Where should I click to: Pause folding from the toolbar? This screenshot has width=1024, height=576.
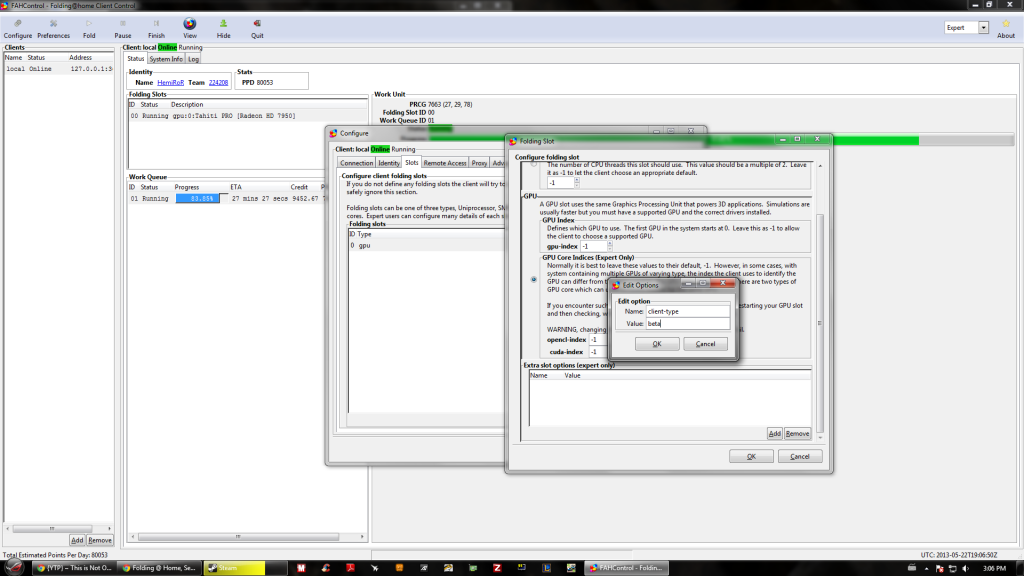123,29
